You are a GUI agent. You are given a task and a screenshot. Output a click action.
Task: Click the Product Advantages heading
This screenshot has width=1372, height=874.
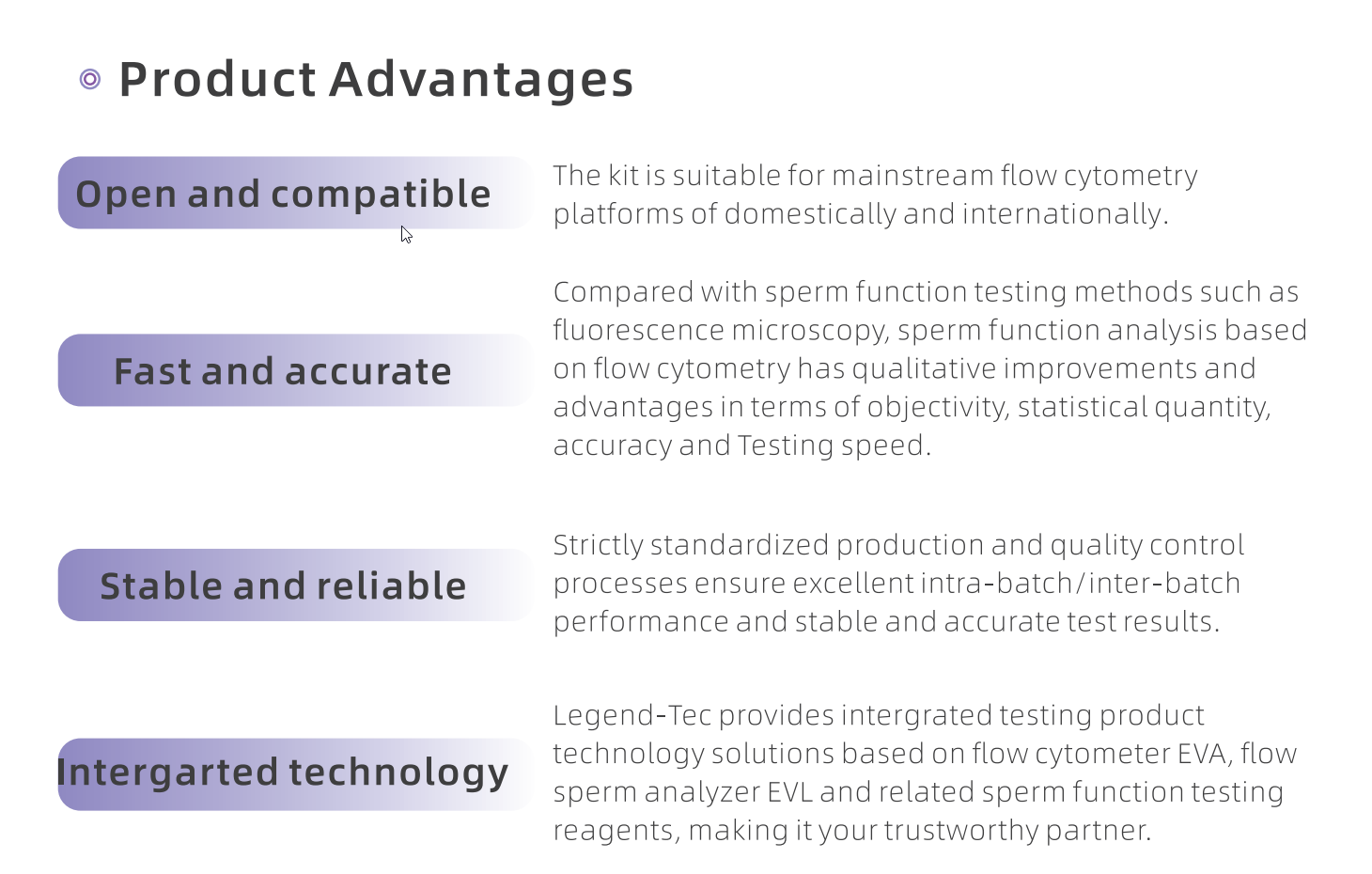point(376,79)
